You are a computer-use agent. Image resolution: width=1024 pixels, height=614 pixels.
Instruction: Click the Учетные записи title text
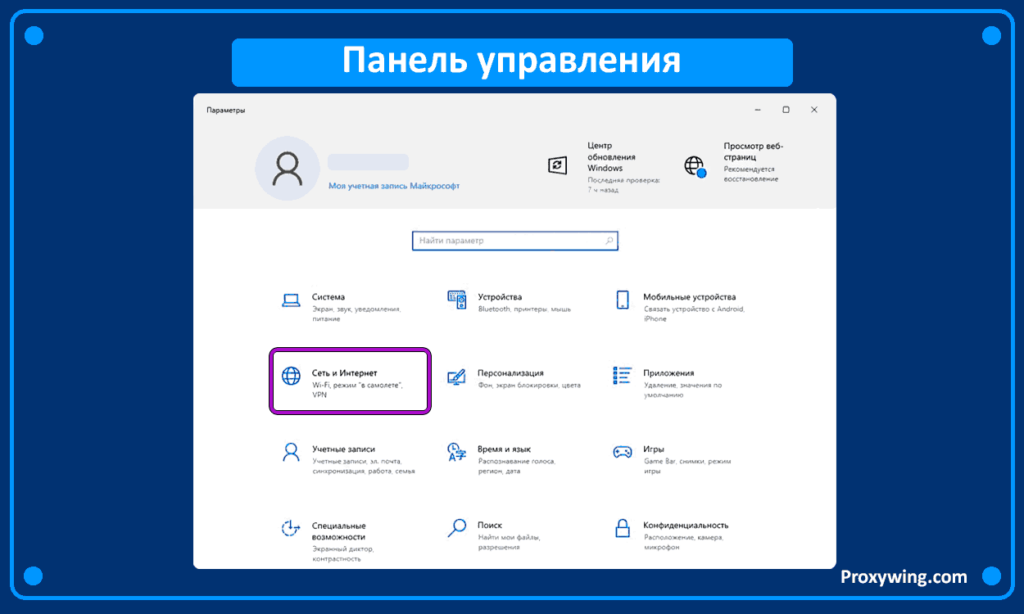(x=344, y=449)
